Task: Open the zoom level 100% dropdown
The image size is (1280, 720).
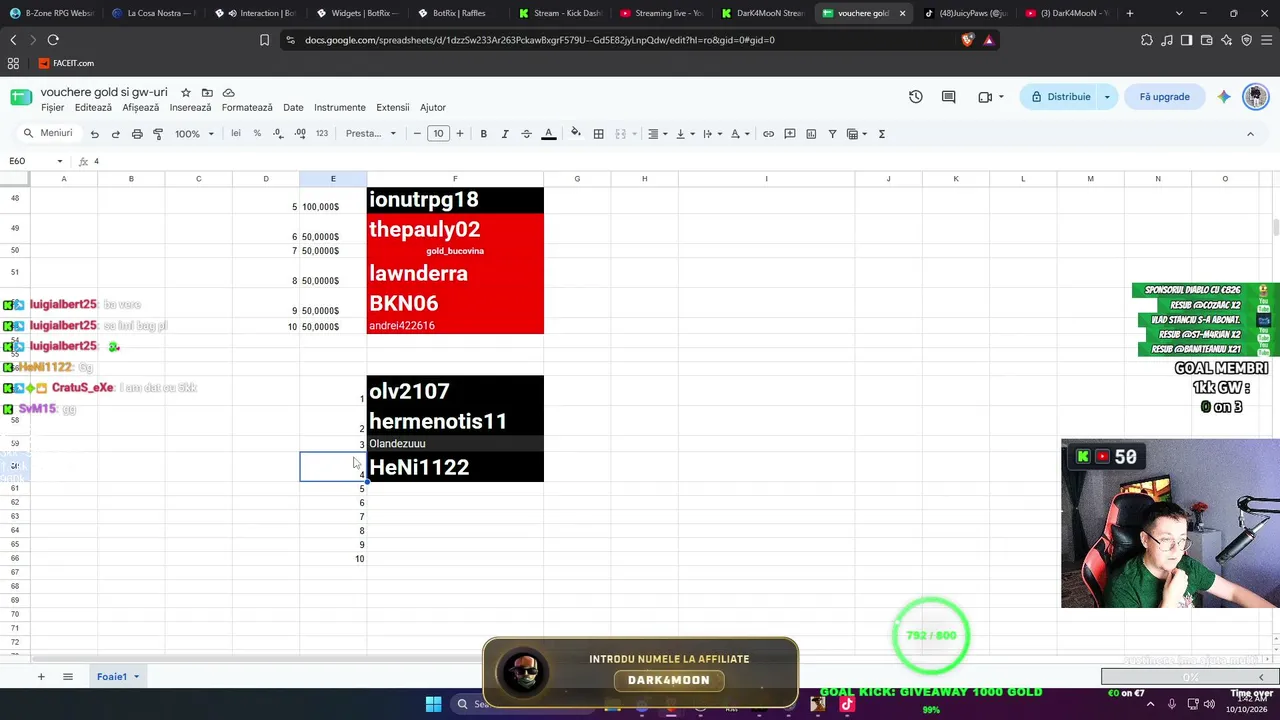Action: pyautogui.click(x=194, y=134)
